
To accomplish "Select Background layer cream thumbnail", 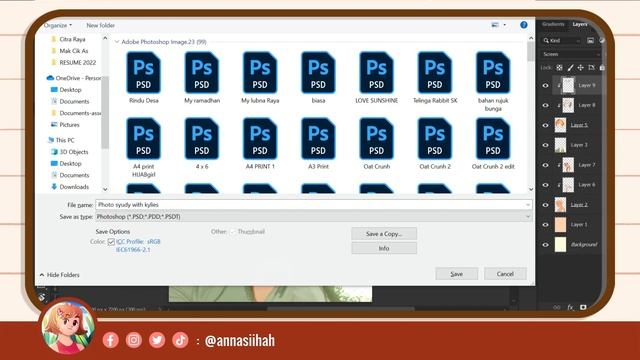I will click(560, 244).
